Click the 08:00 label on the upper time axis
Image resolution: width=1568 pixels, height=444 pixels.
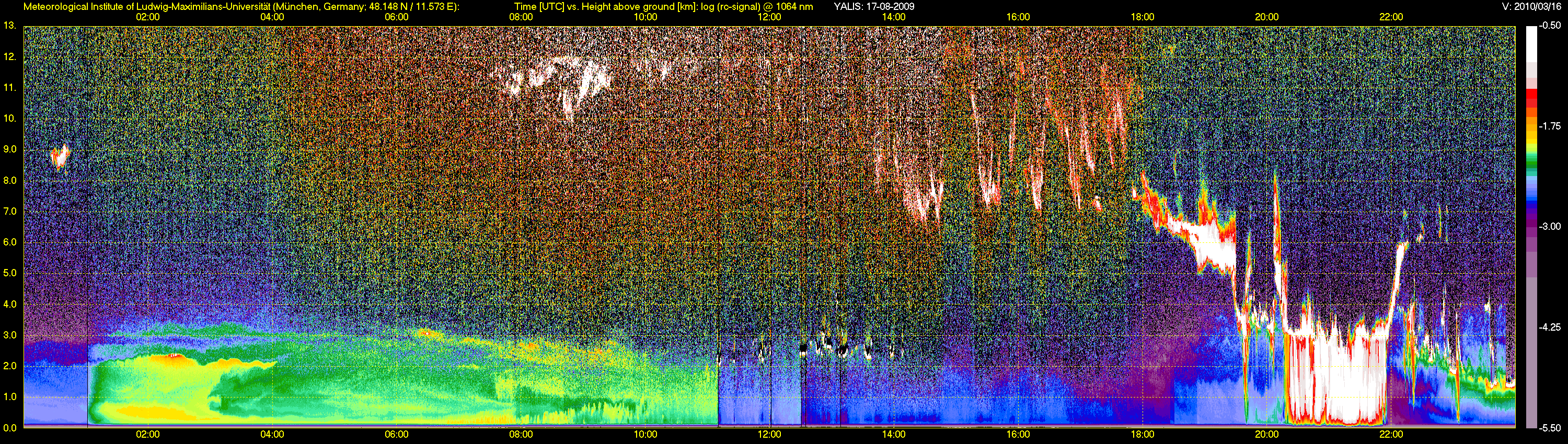(521, 17)
